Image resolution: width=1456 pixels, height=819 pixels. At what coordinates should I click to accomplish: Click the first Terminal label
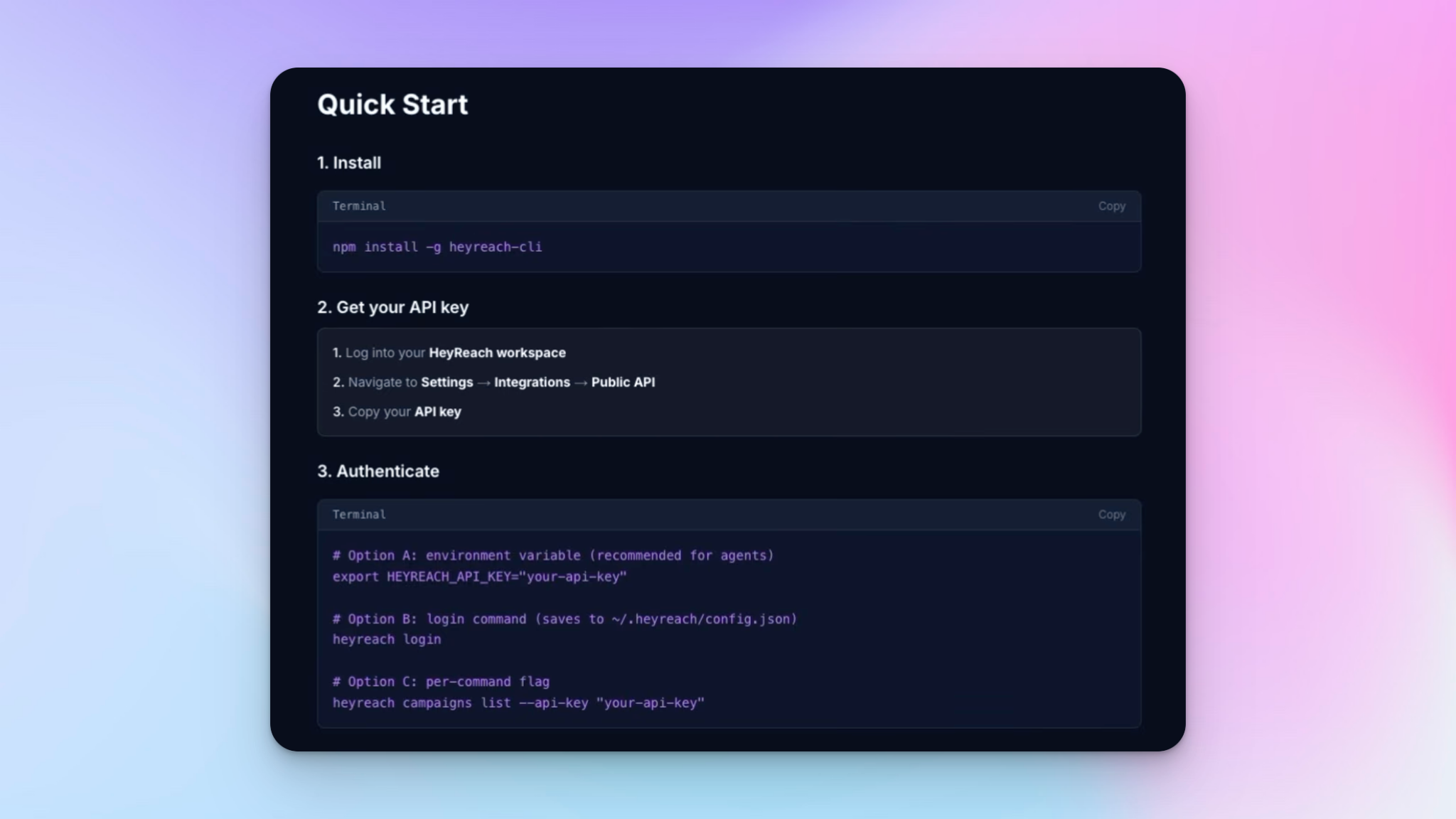coord(359,206)
